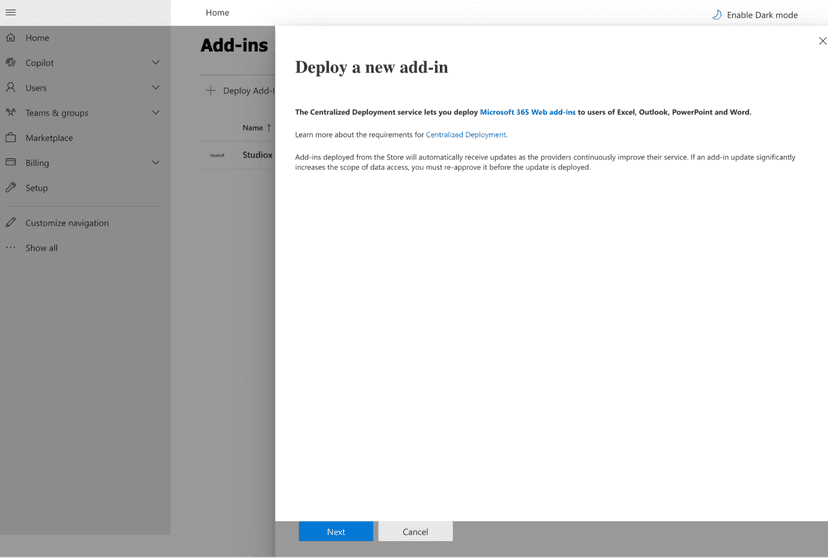
Task: Select the Studiox add-in row
Action: click(238, 155)
